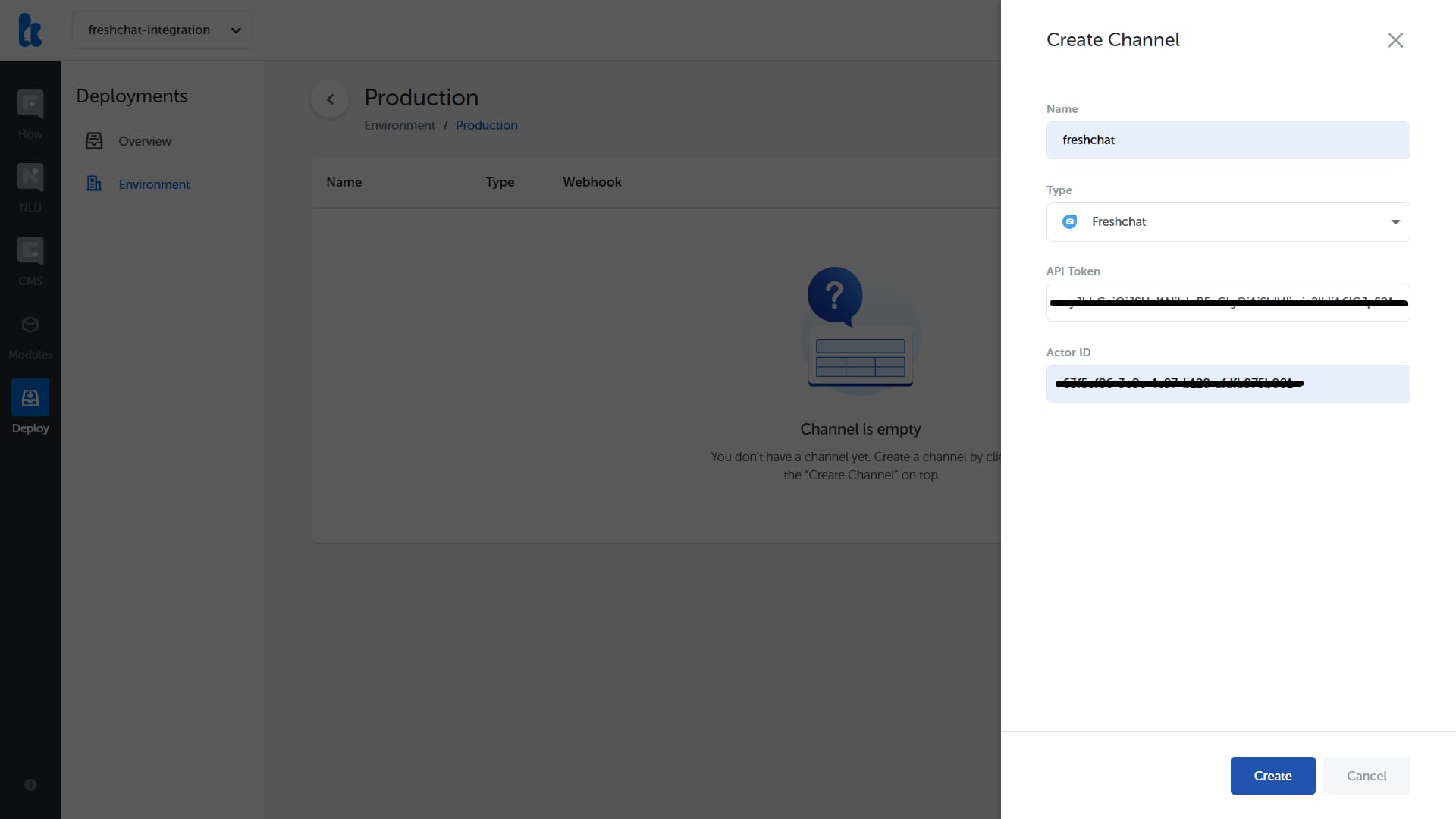This screenshot has height=819, width=1456.
Task: Click the Environment building icon
Action: [x=94, y=184]
